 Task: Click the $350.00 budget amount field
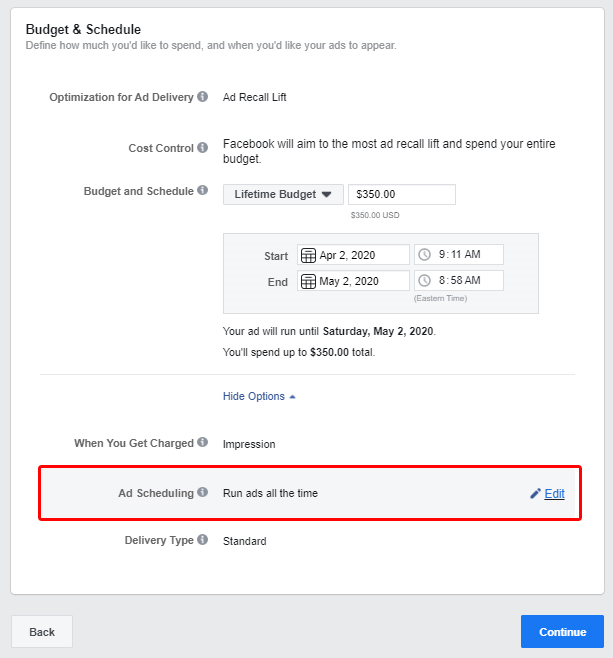click(401, 194)
